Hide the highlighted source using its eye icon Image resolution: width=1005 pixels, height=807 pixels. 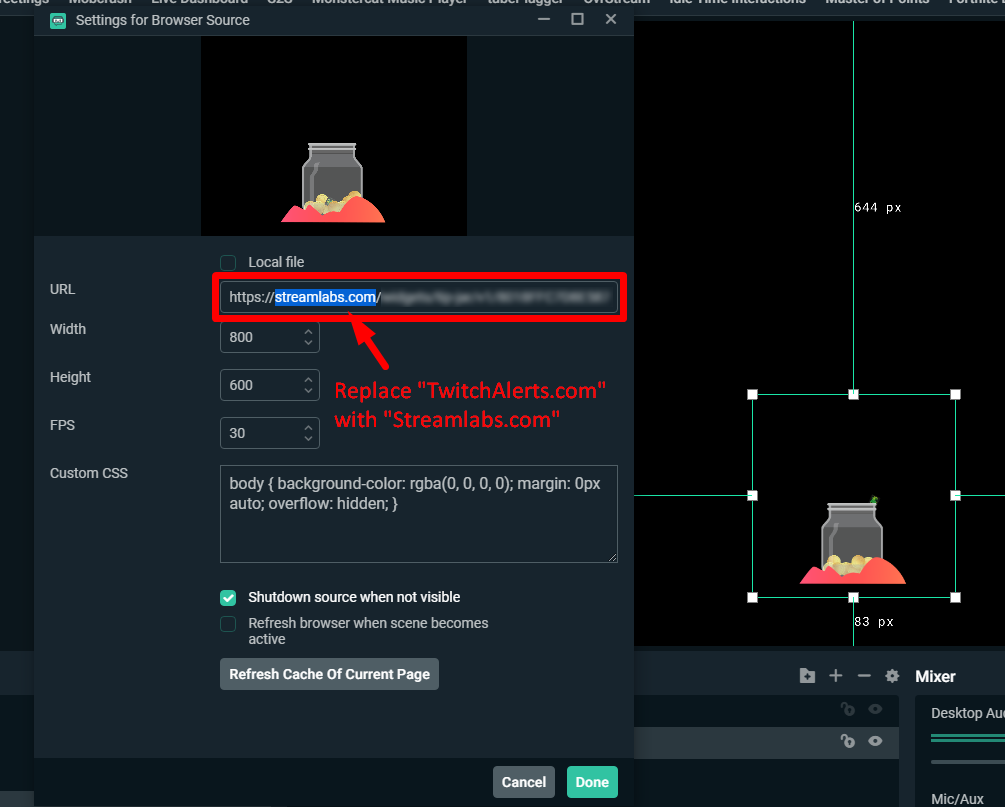pos(875,741)
